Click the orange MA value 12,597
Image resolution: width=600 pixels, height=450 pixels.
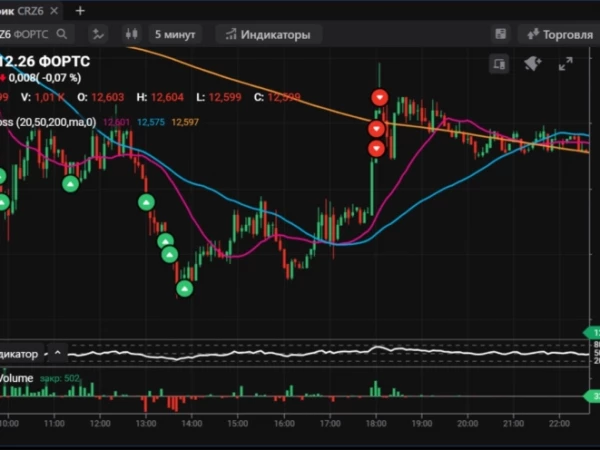pyautogui.click(x=185, y=122)
